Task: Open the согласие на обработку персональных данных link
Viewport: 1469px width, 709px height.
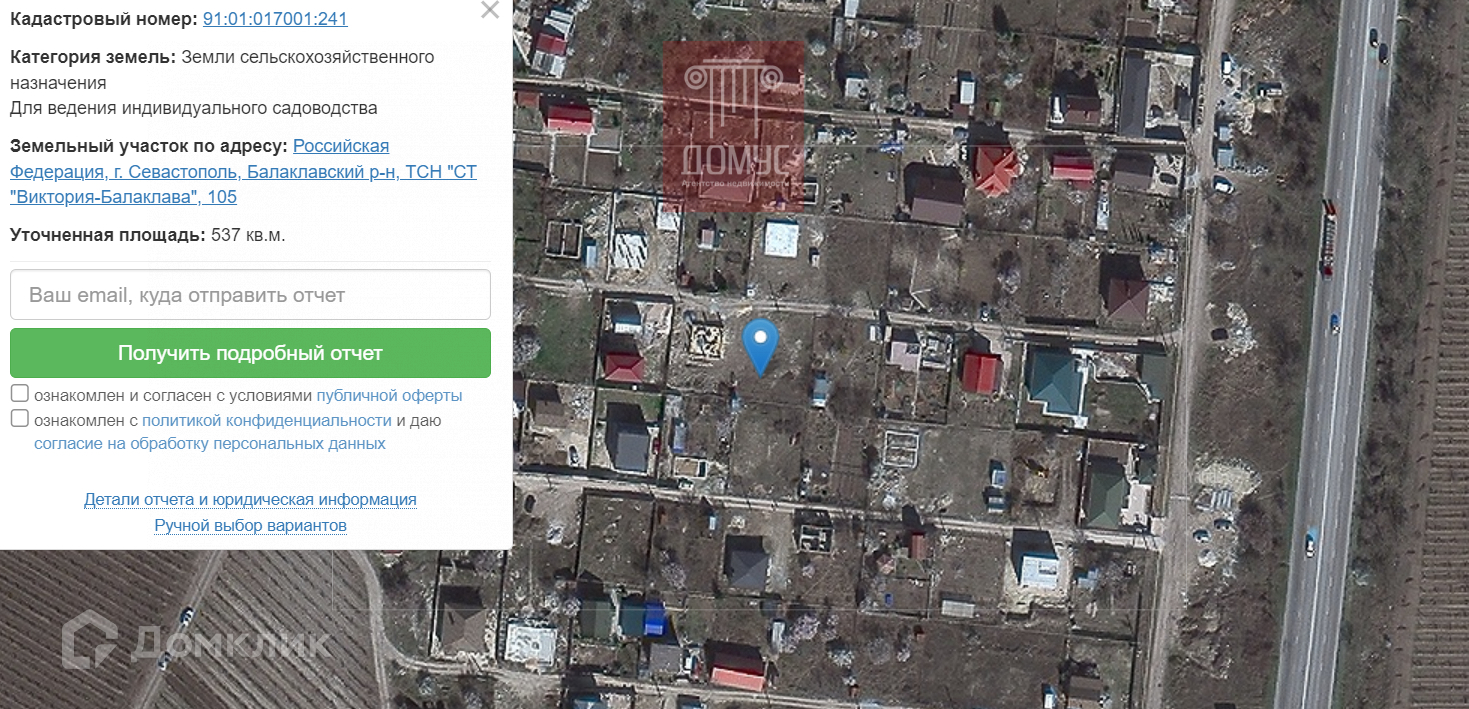Action: click(210, 444)
